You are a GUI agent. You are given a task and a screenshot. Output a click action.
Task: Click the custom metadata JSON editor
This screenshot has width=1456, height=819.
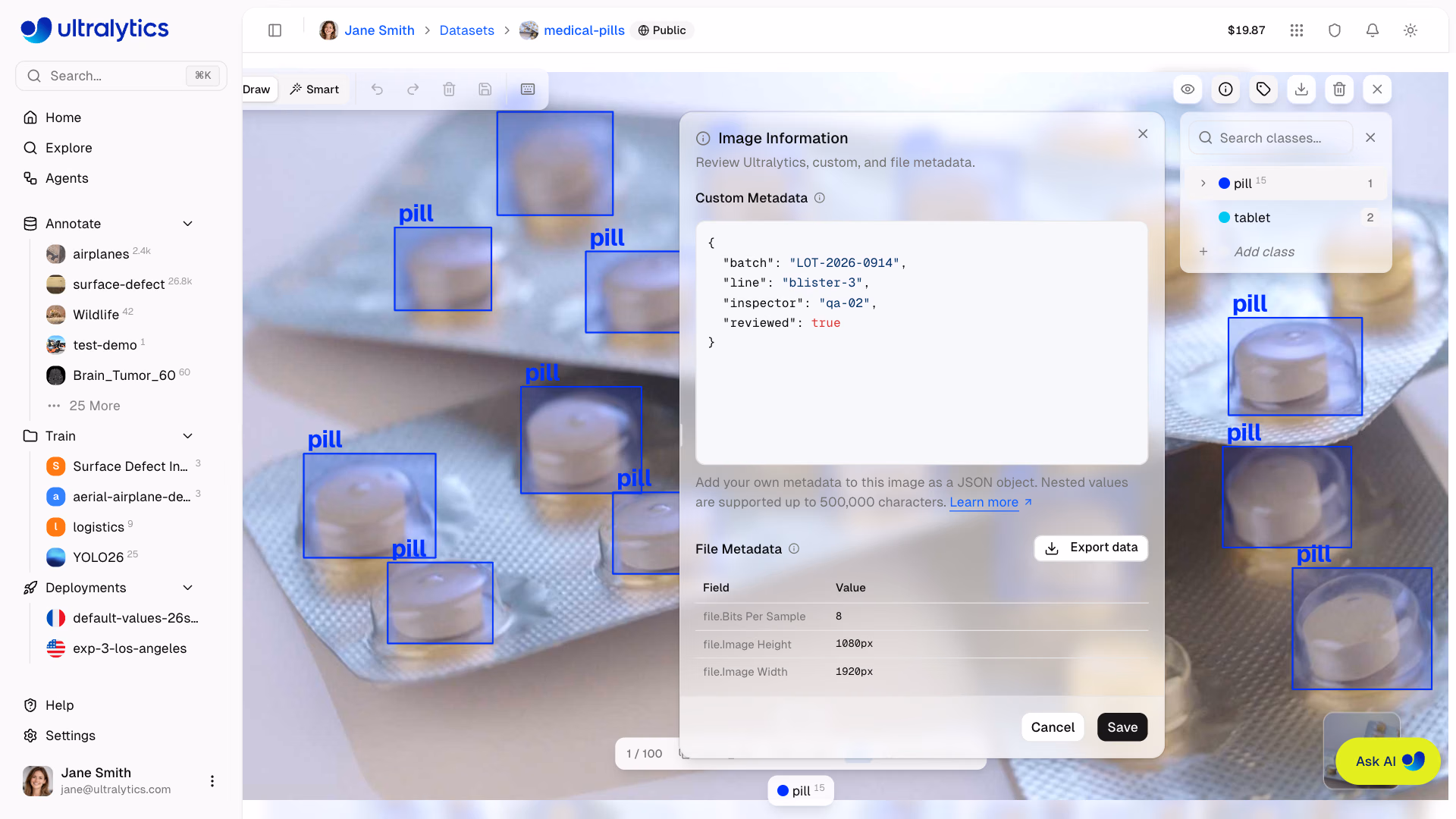(921, 343)
